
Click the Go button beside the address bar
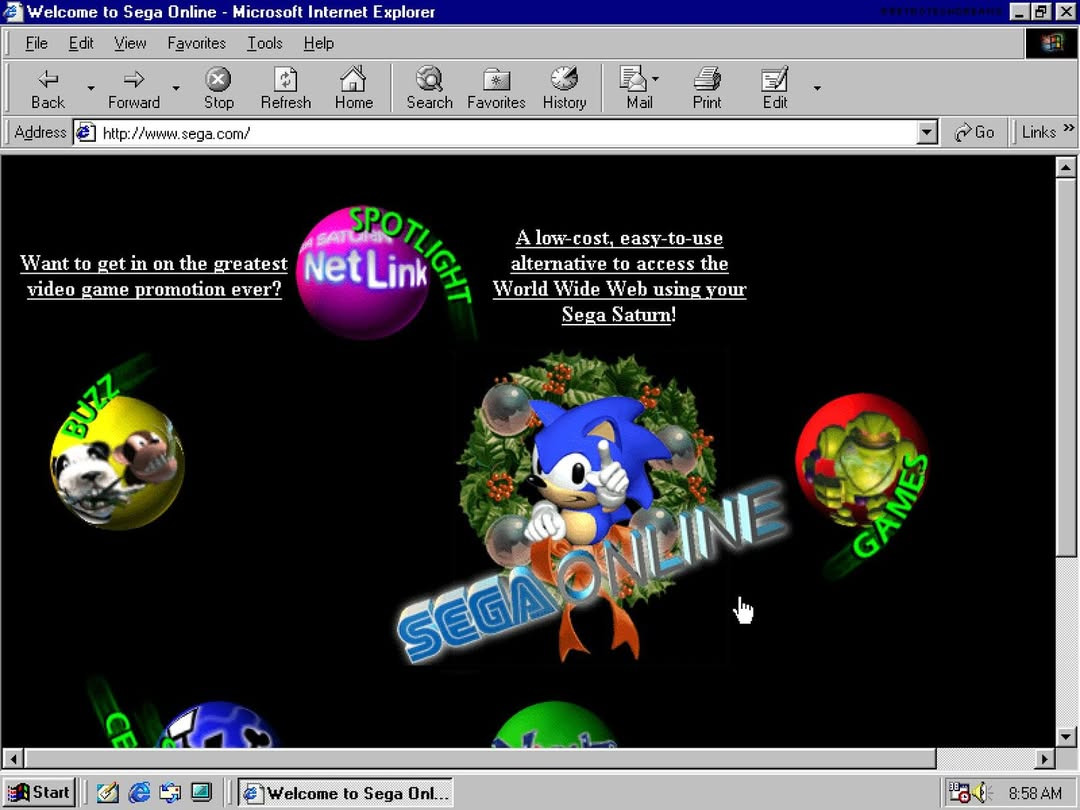975,132
